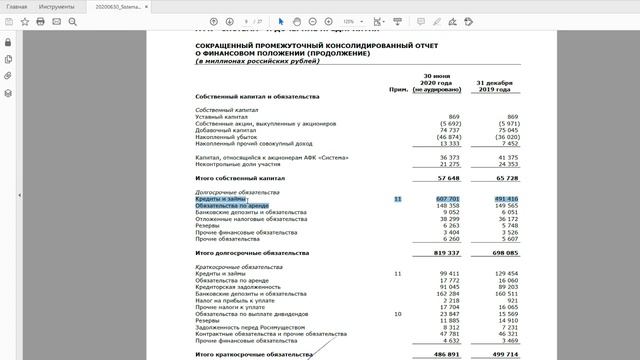The image size is (640, 360).
Task: Click 'Собственный капитал и обязательства' heading
Action: (257, 97)
